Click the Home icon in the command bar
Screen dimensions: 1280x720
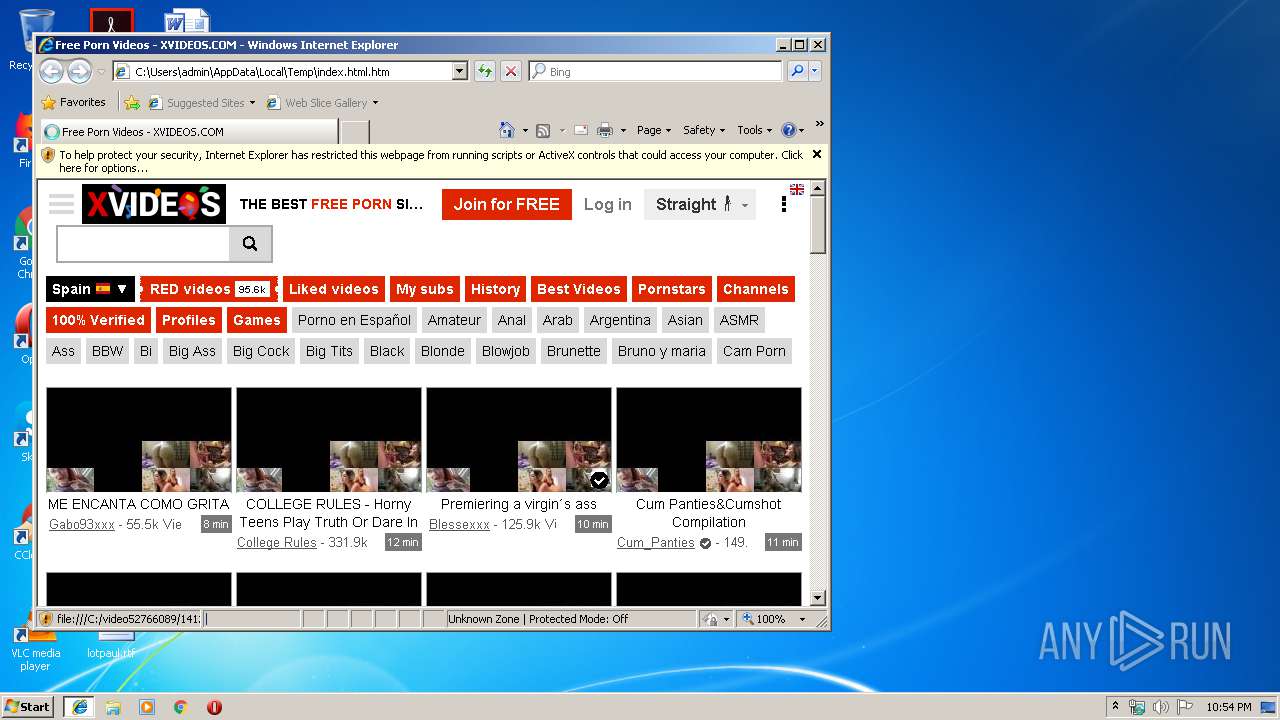pyautogui.click(x=507, y=130)
